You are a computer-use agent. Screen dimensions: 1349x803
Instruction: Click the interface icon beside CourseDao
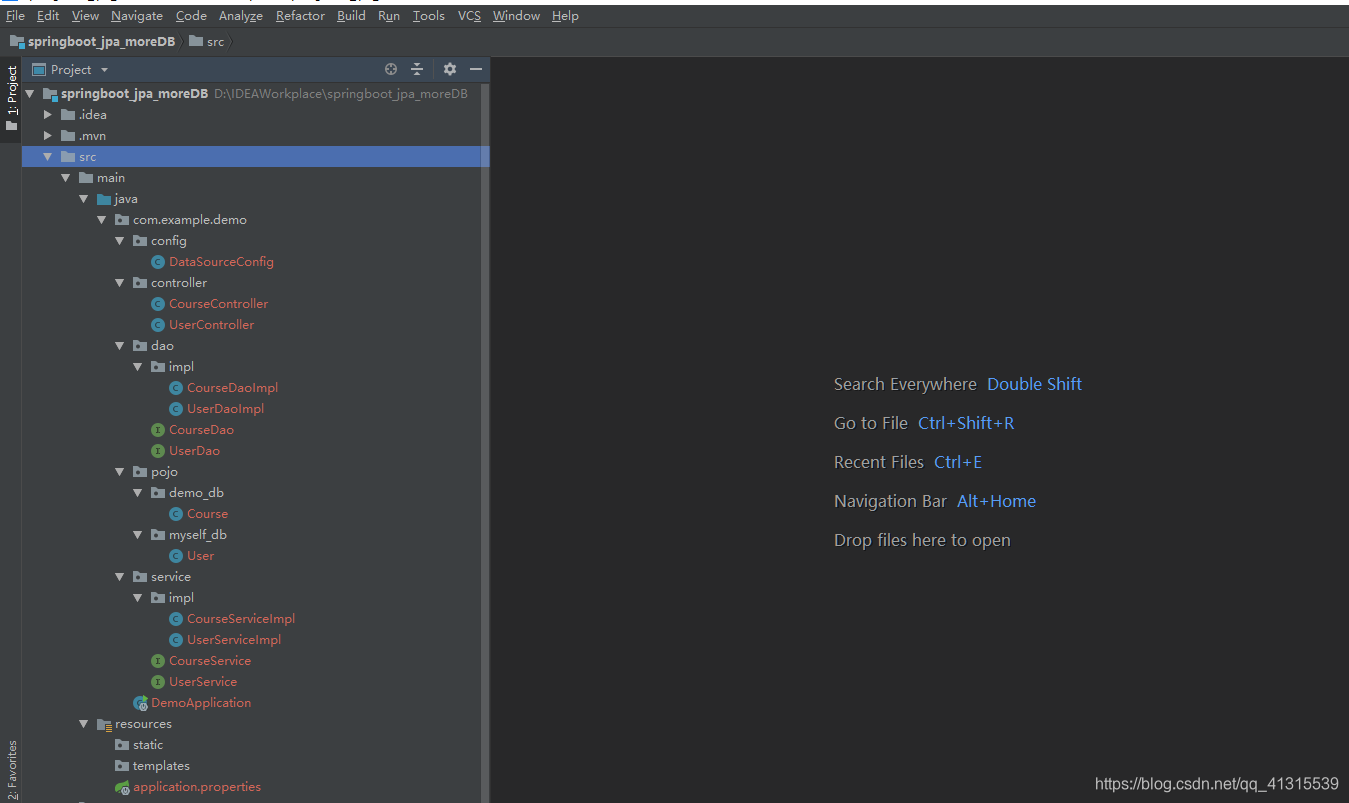(157, 429)
